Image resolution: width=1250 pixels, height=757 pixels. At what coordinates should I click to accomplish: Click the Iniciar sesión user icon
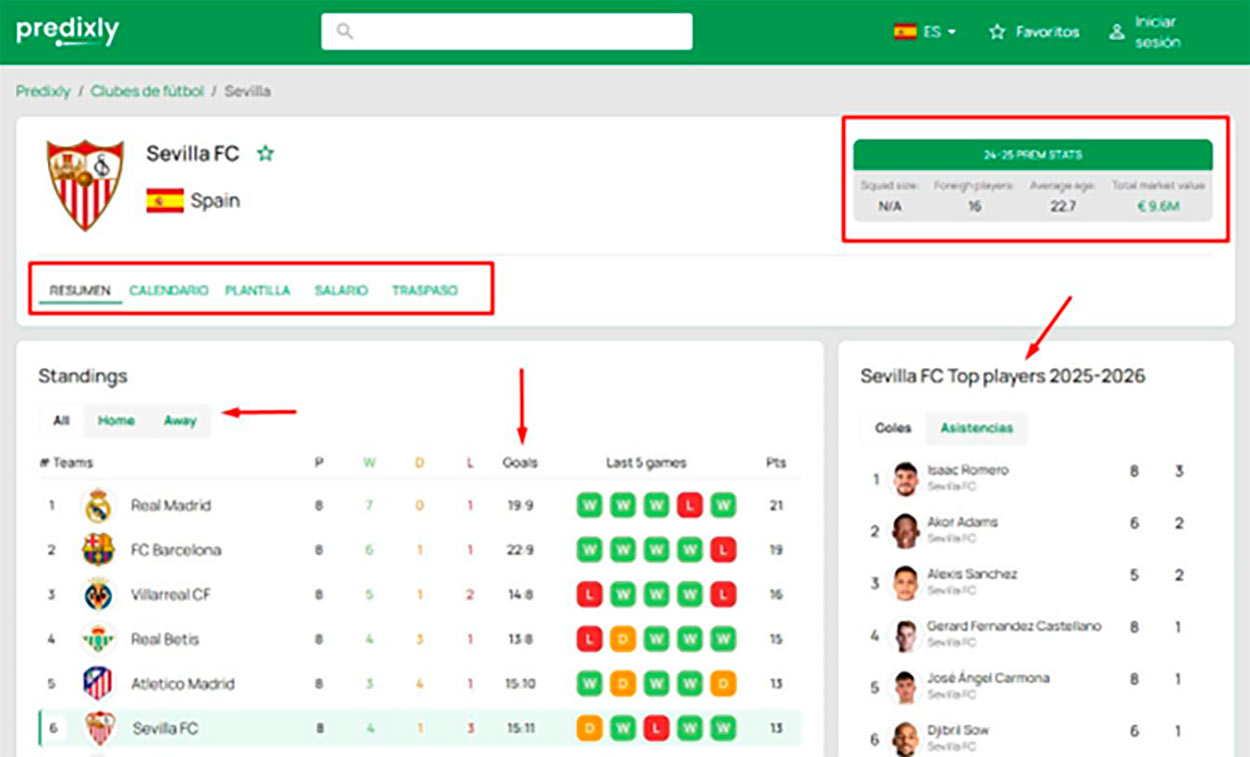1117,32
